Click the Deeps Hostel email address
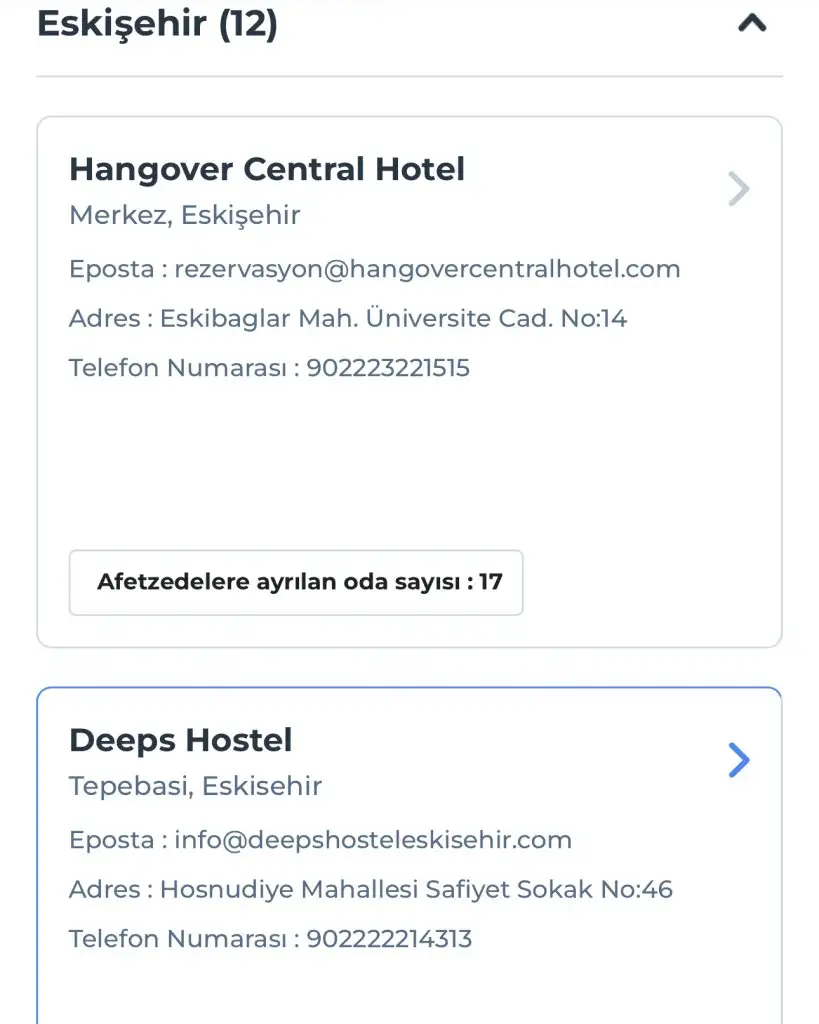Viewport: 819px width, 1024px height. pyautogui.click(x=373, y=840)
